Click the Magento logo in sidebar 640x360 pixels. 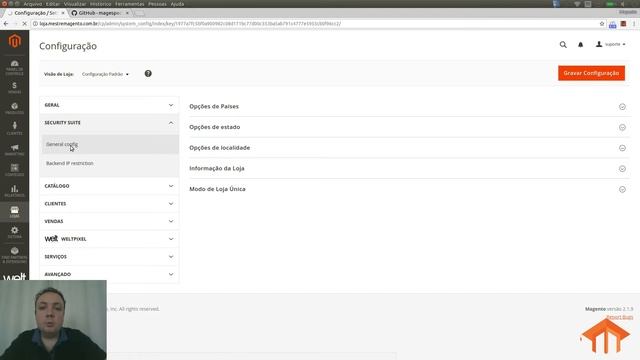click(15, 41)
